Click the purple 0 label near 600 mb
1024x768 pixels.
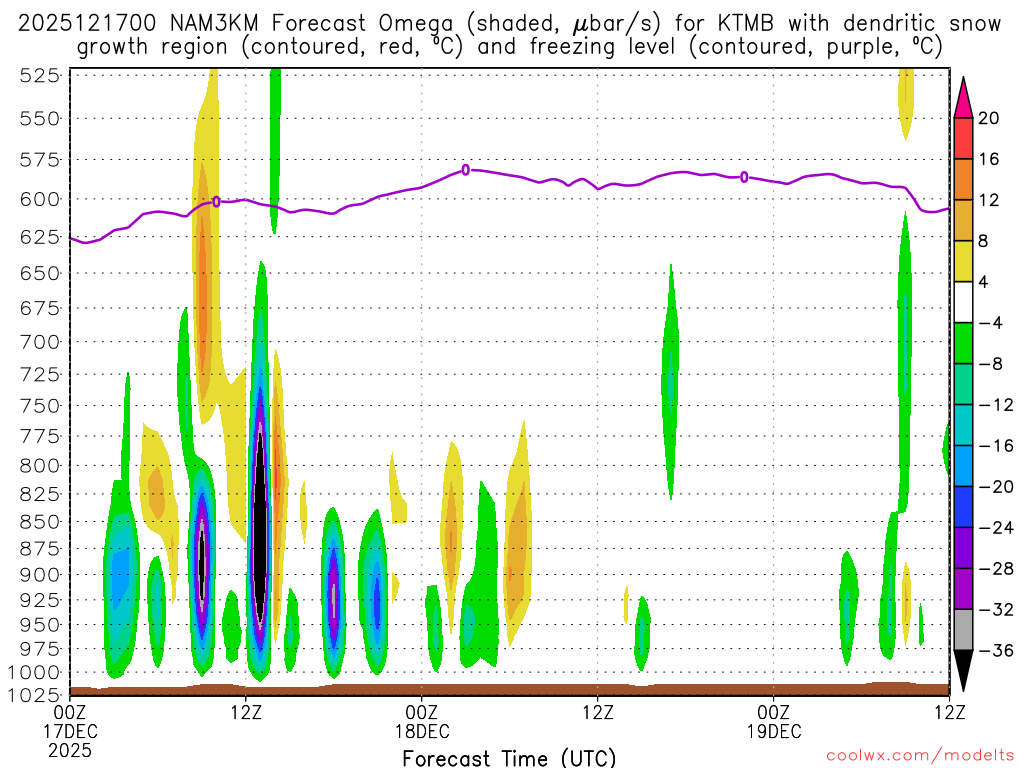[x=216, y=202]
